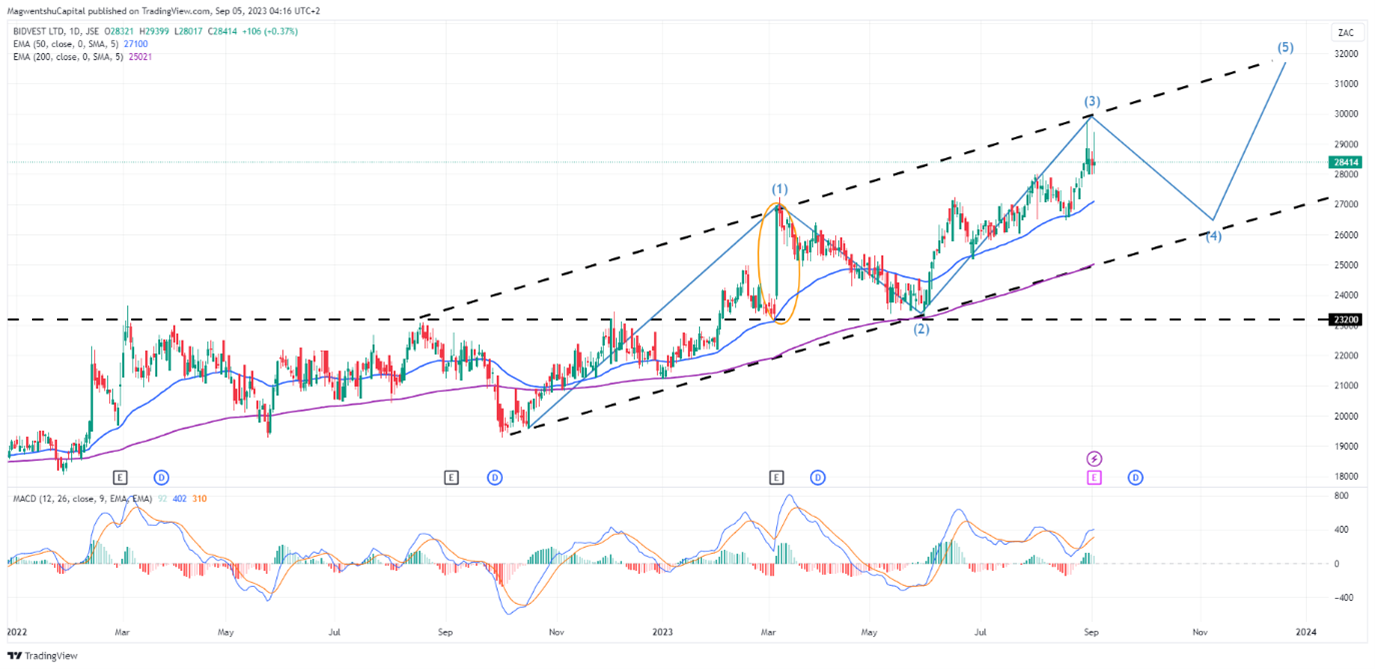The width and height of the screenshot is (1375, 669).
Task: Click the dividend D marker near April 2022
Action: [x=162, y=478]
